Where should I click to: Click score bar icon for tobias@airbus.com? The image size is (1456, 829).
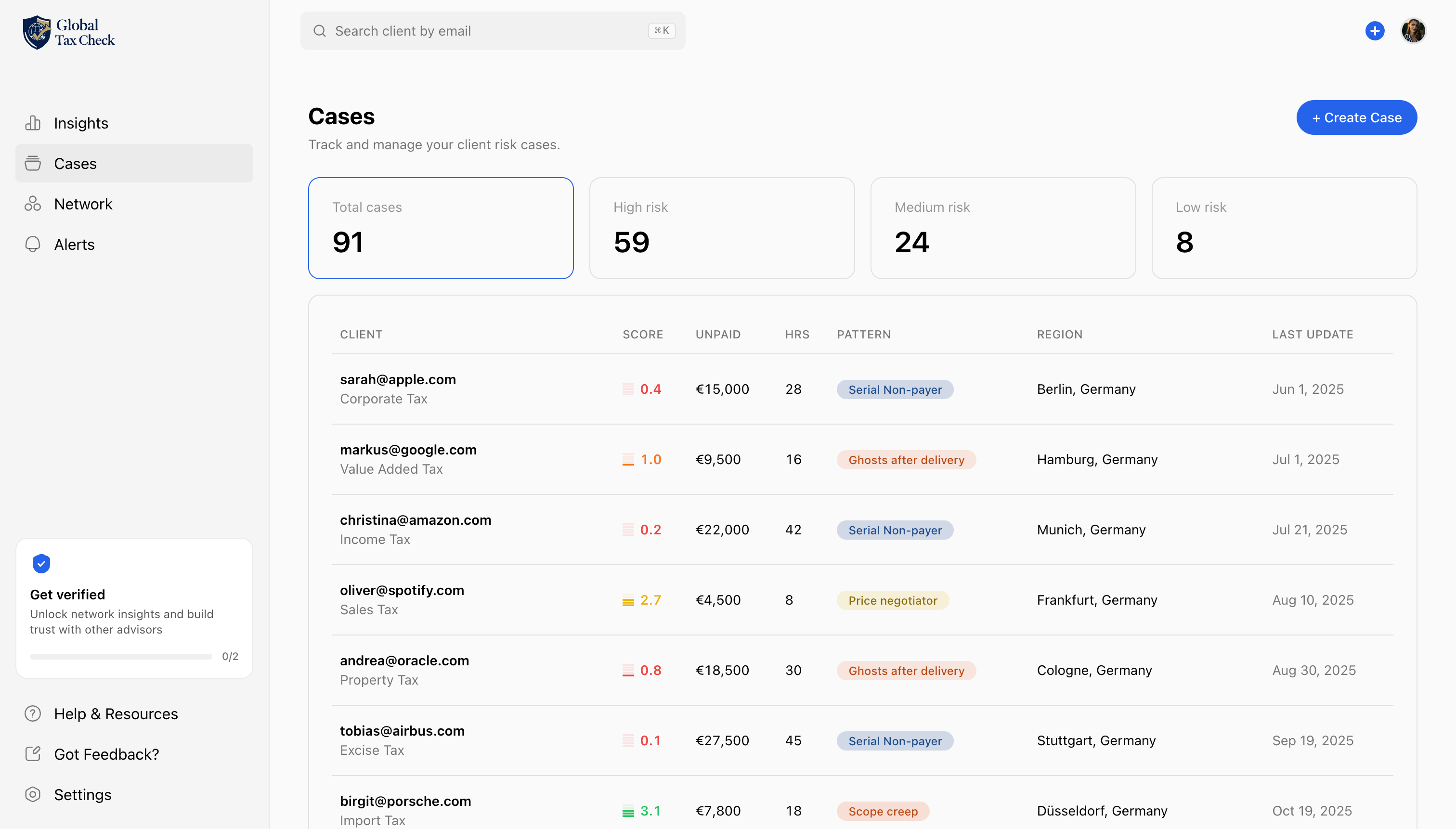(x=627, y=740)
